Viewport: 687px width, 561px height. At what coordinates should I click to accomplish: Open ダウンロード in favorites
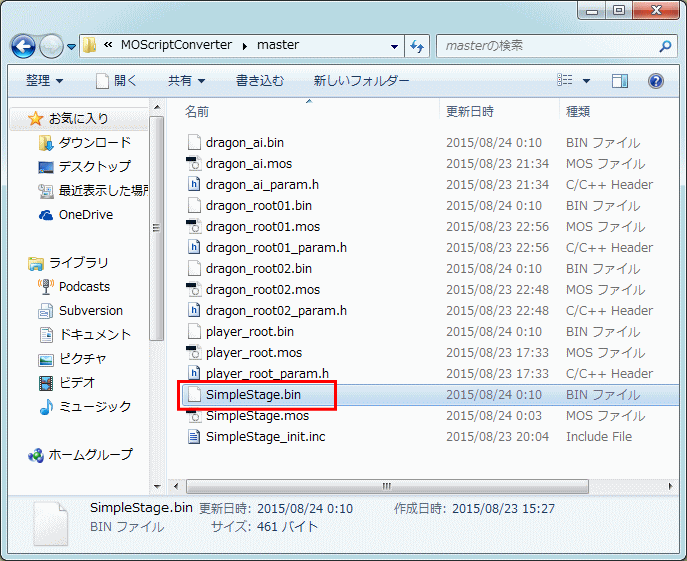tap(95, 142)
